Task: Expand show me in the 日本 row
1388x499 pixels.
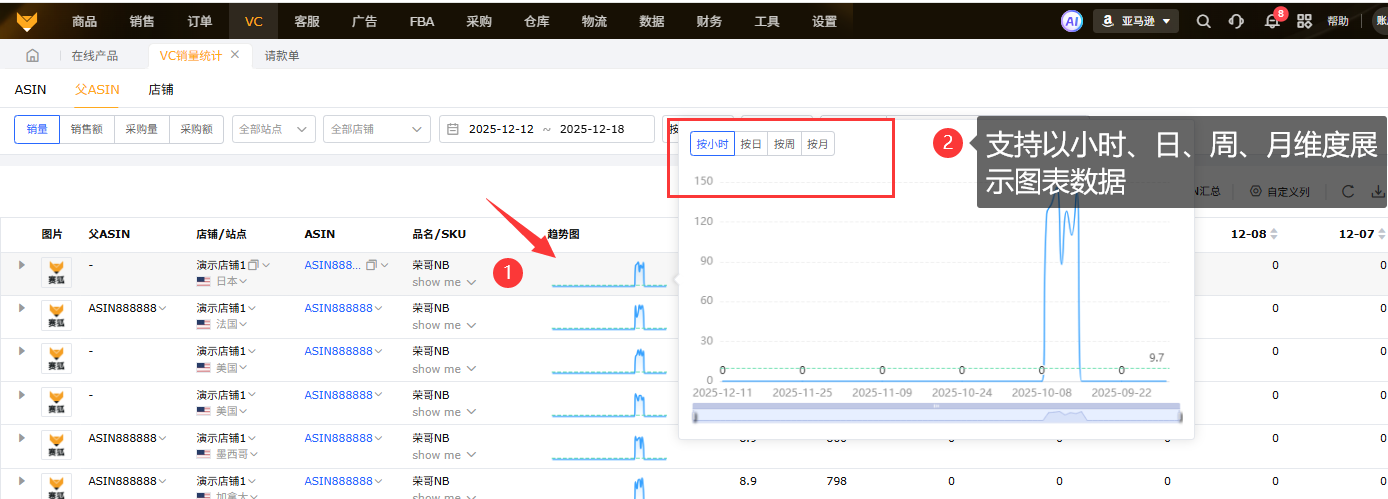Action: pos(444,282)
